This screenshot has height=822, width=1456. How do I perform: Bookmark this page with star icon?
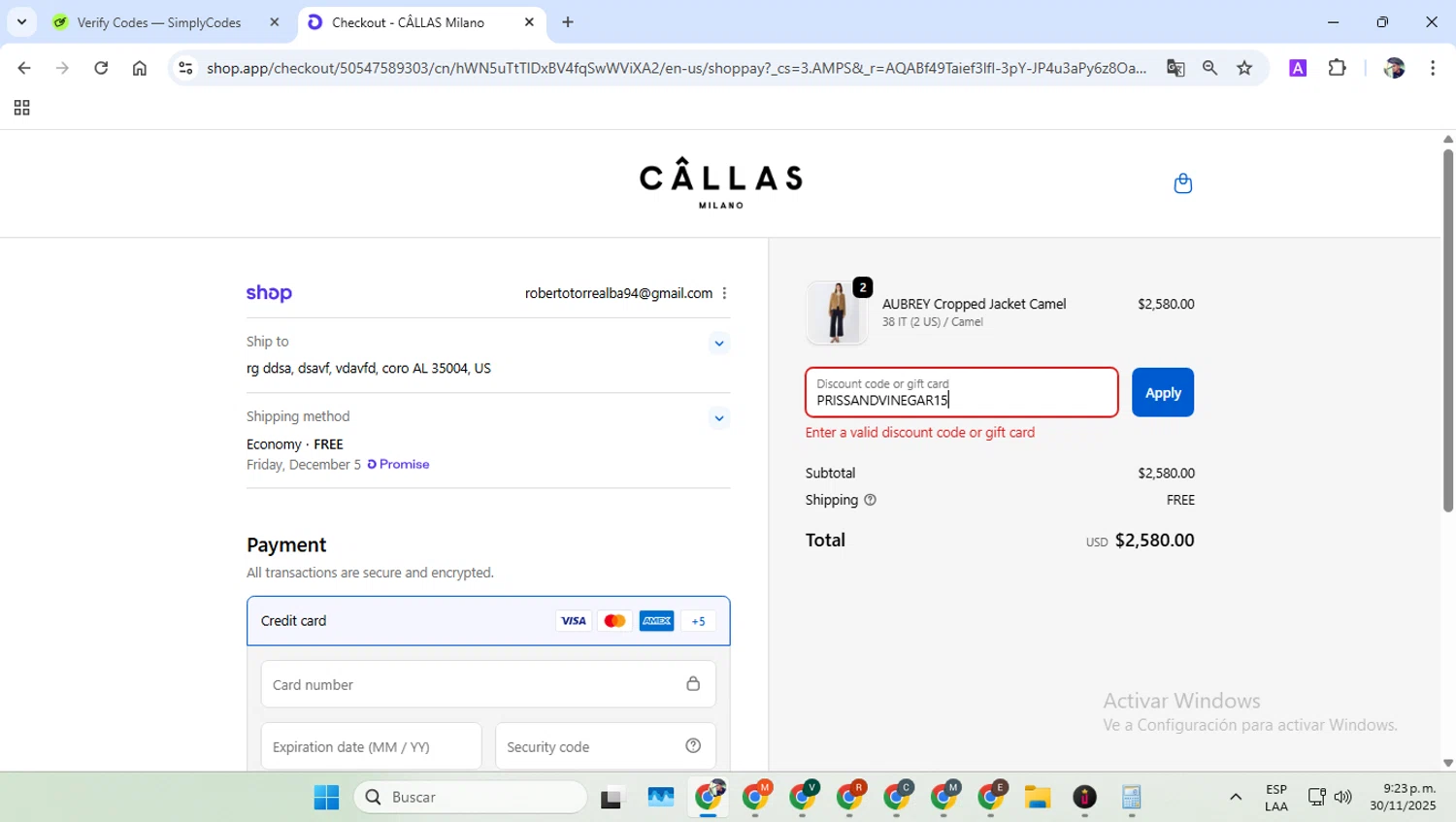pyautogui.click(x=1244, y=68)
